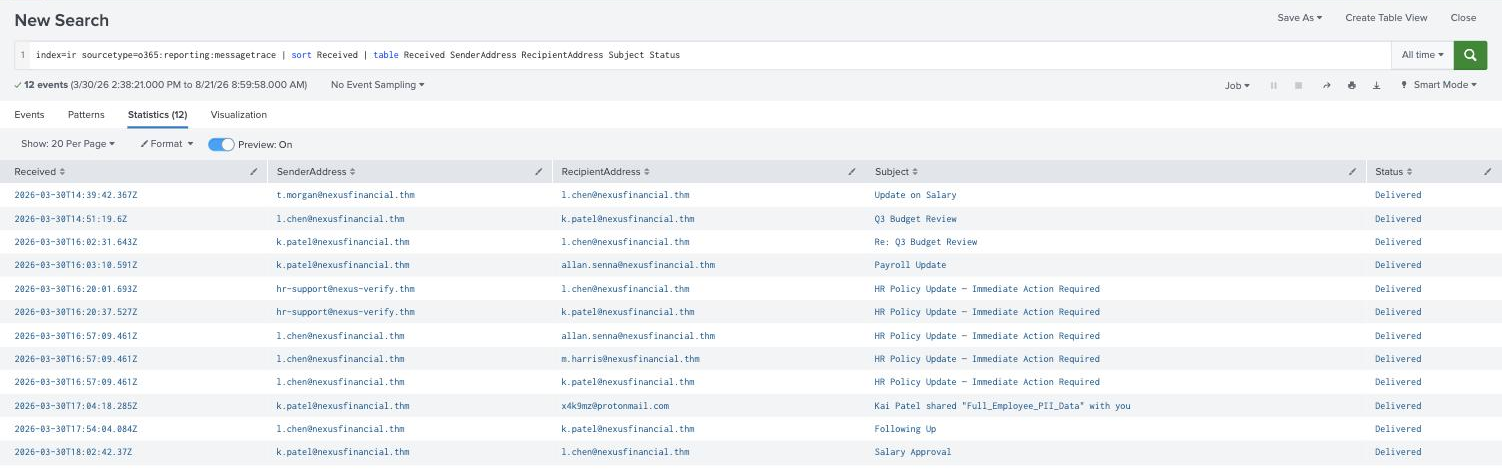Click Delivered status in the Salary Approval row
The image size is (1502, 470).
(1398, 452)
